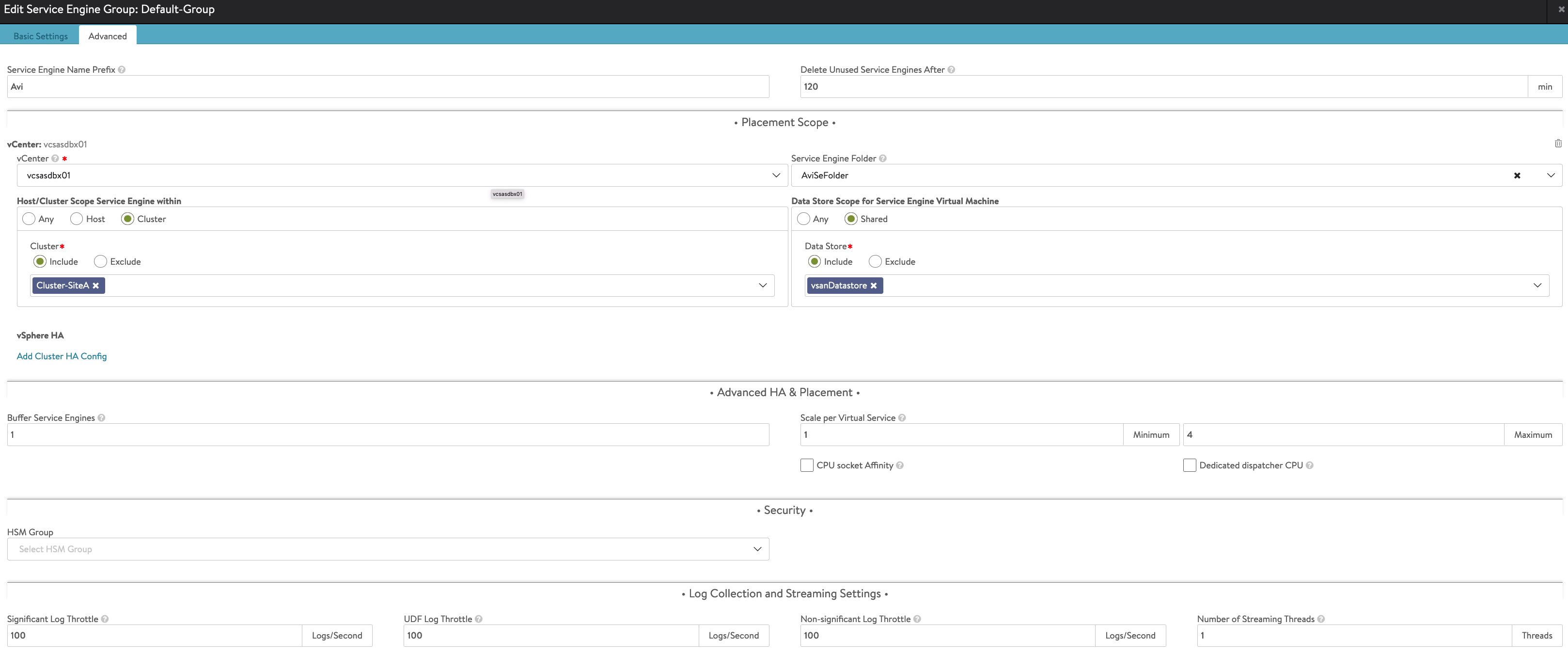Check the Dedicated dispatcher CPU box
This screenshot has width=1568, height=672.
[x=1190, y=465]
